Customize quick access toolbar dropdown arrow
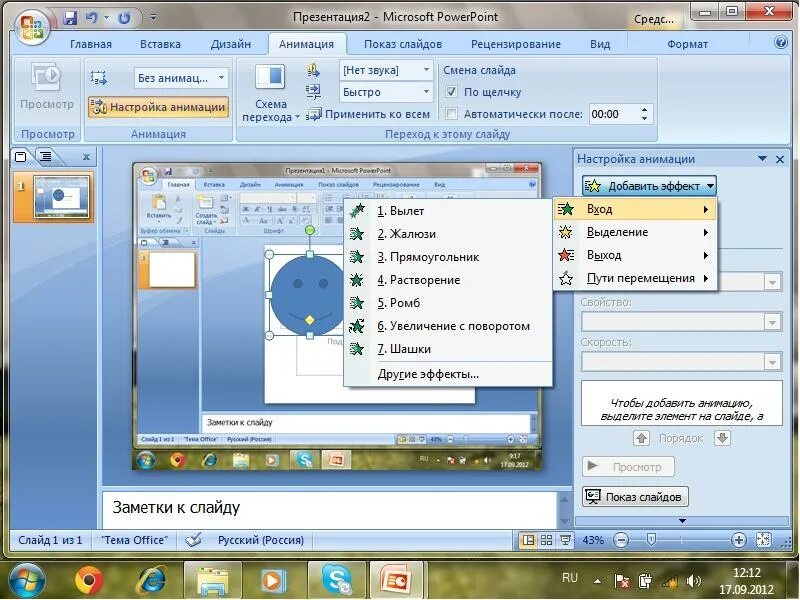Screen dimensions: 800x600 point(153,18)
